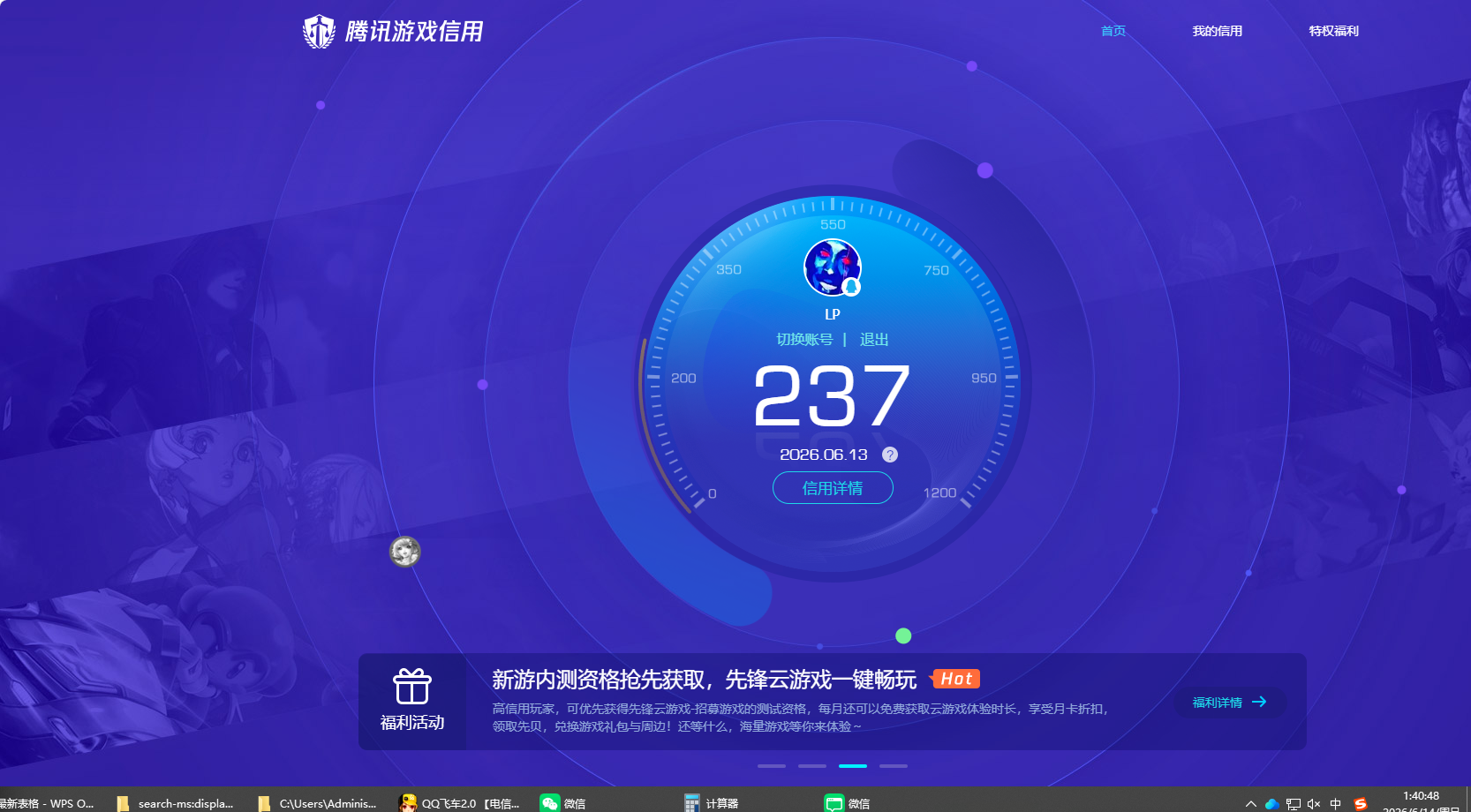
Task: Open the 我的信用 tab
Action: (1217, 31)
